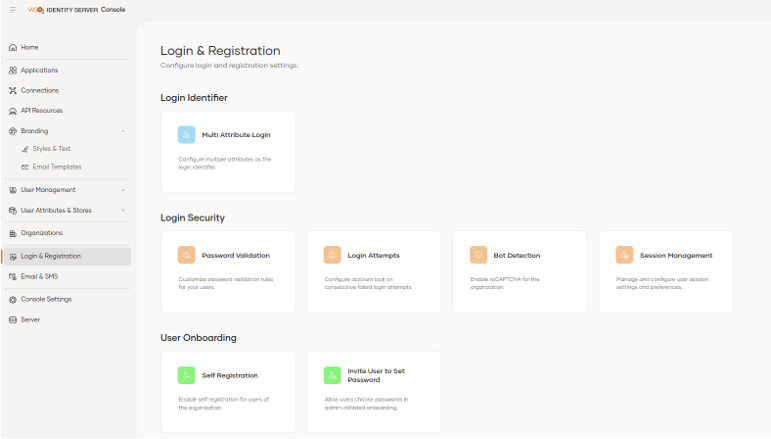Click 'Customize password validation rules' description

click(x=226, y=283)
